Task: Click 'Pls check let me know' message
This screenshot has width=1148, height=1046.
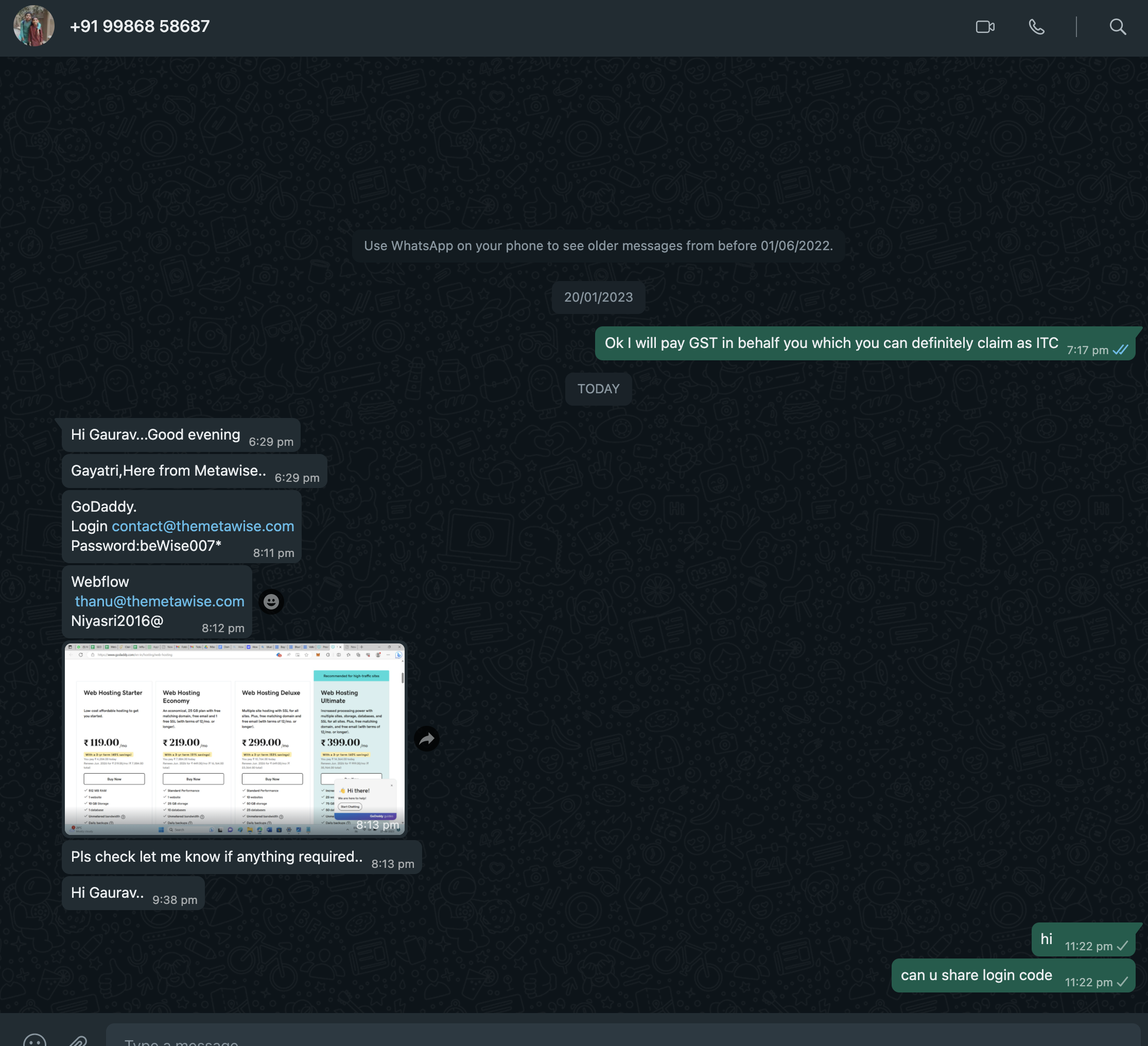Action: [x=216, y=857]
